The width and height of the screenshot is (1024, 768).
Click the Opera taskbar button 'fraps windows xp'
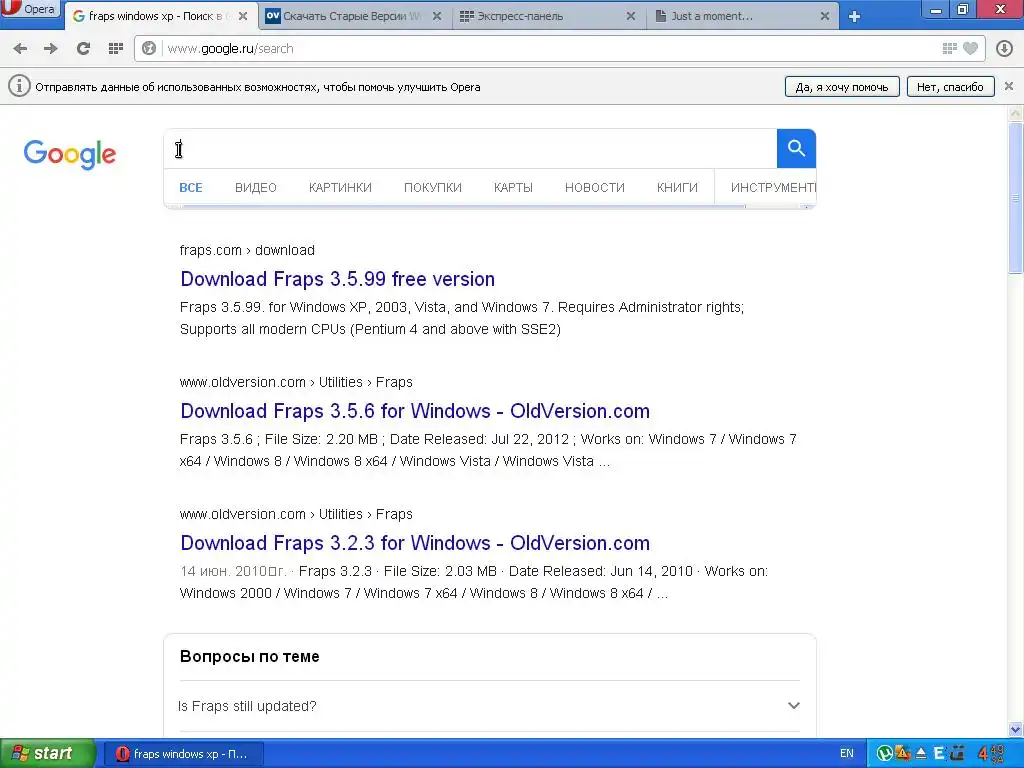184,754
